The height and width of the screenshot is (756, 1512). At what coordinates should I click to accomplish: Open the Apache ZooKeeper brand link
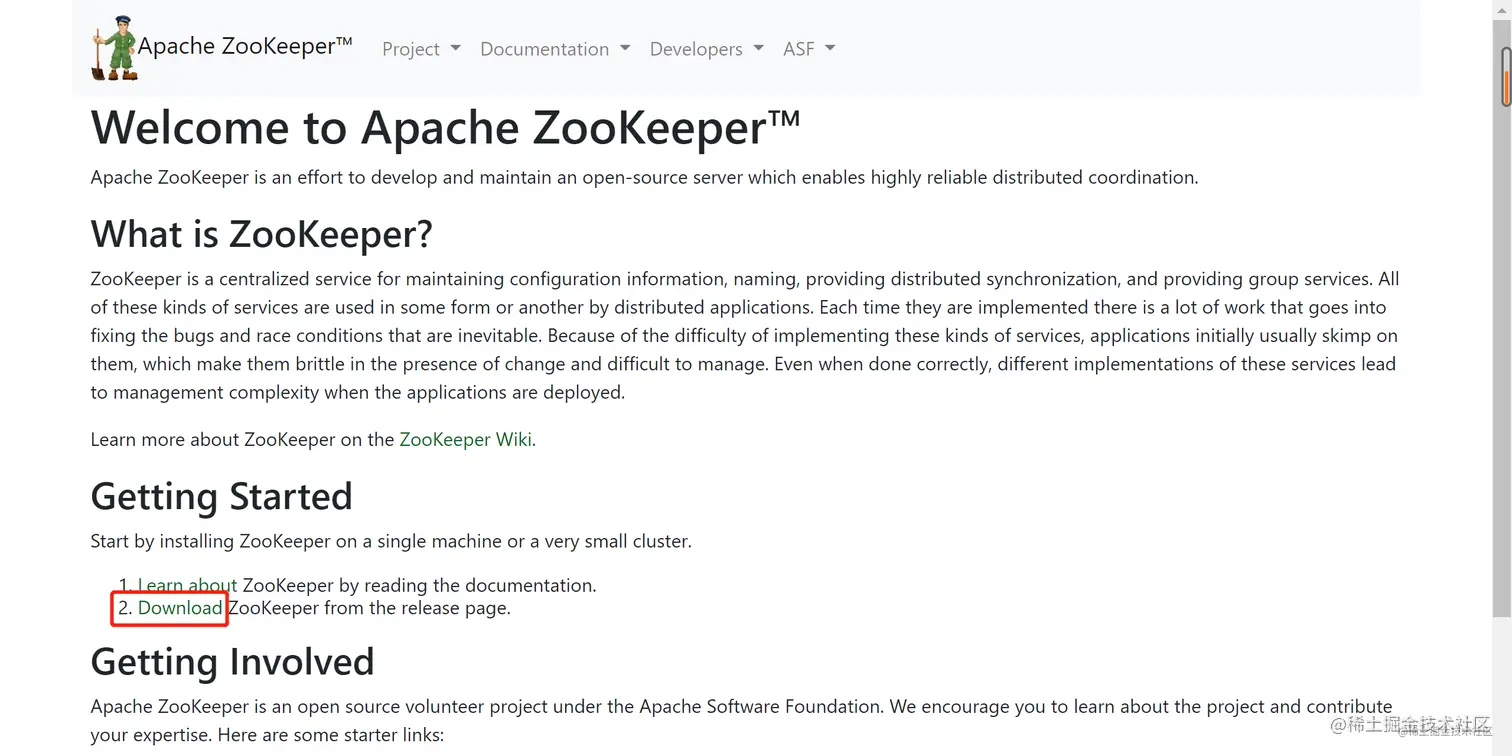(245, 46)
